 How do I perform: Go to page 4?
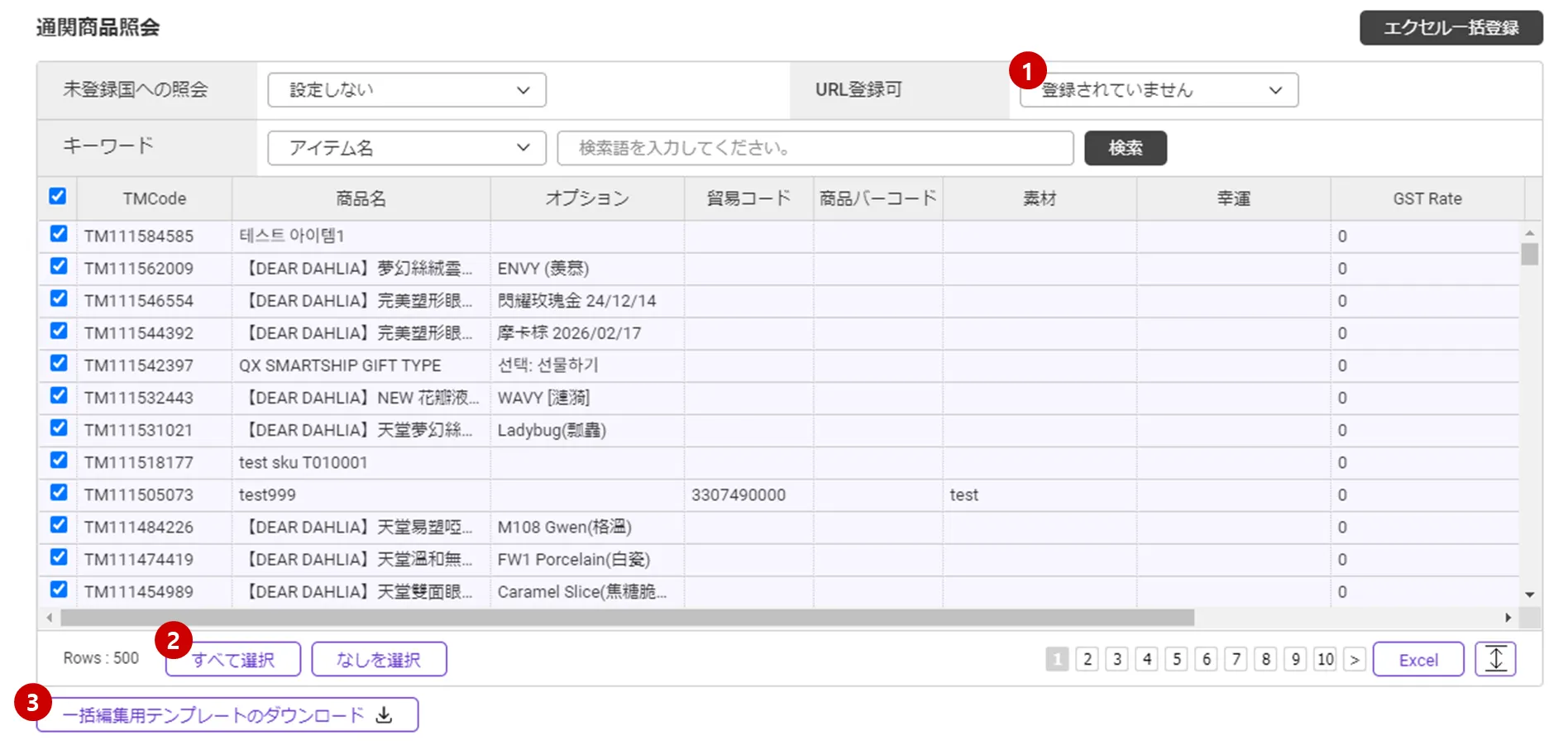click(x=1147, y=659)
